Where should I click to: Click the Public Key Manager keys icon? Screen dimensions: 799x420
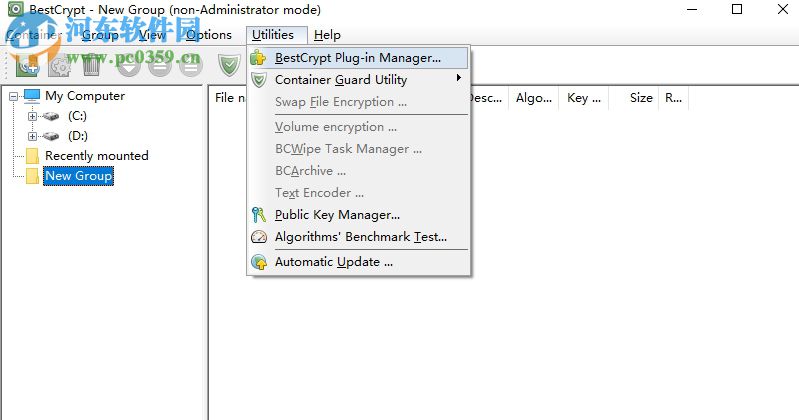(259, 215)
